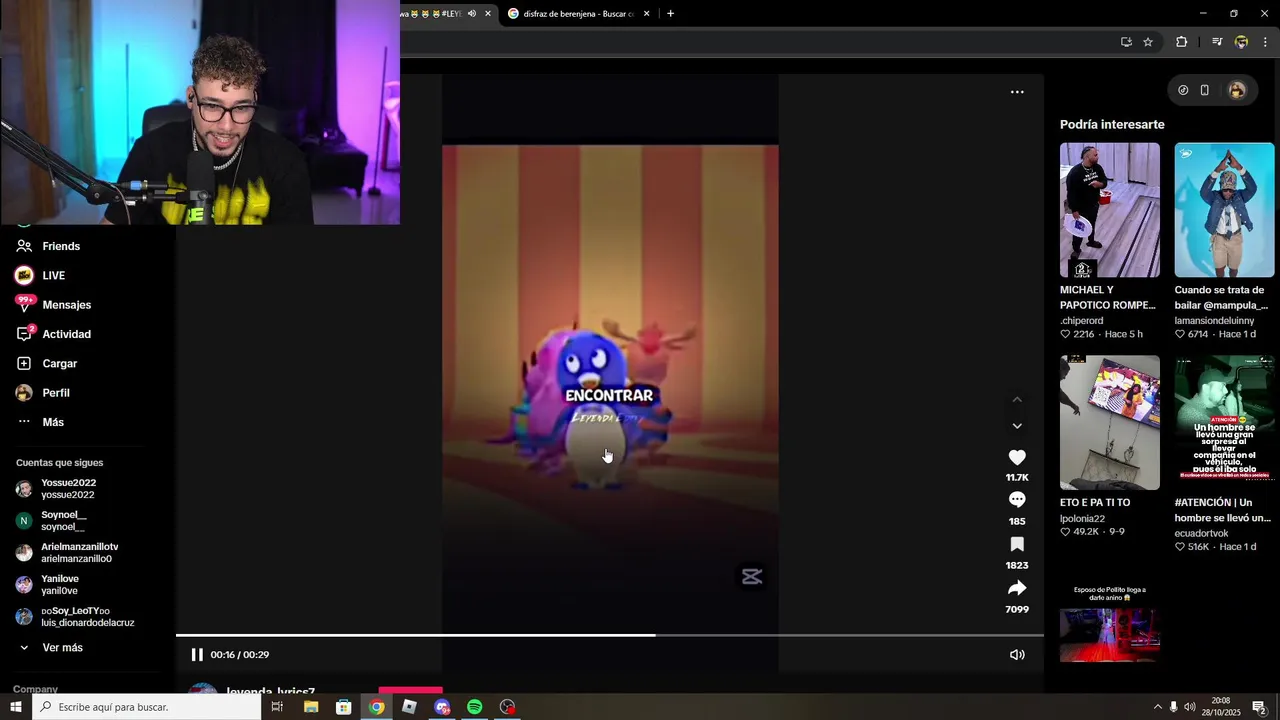Image resolution: width=1280 pixels, height=720 pixels.
Task: Close the TikTok #LEYE tab
Action: click(488, 14)
